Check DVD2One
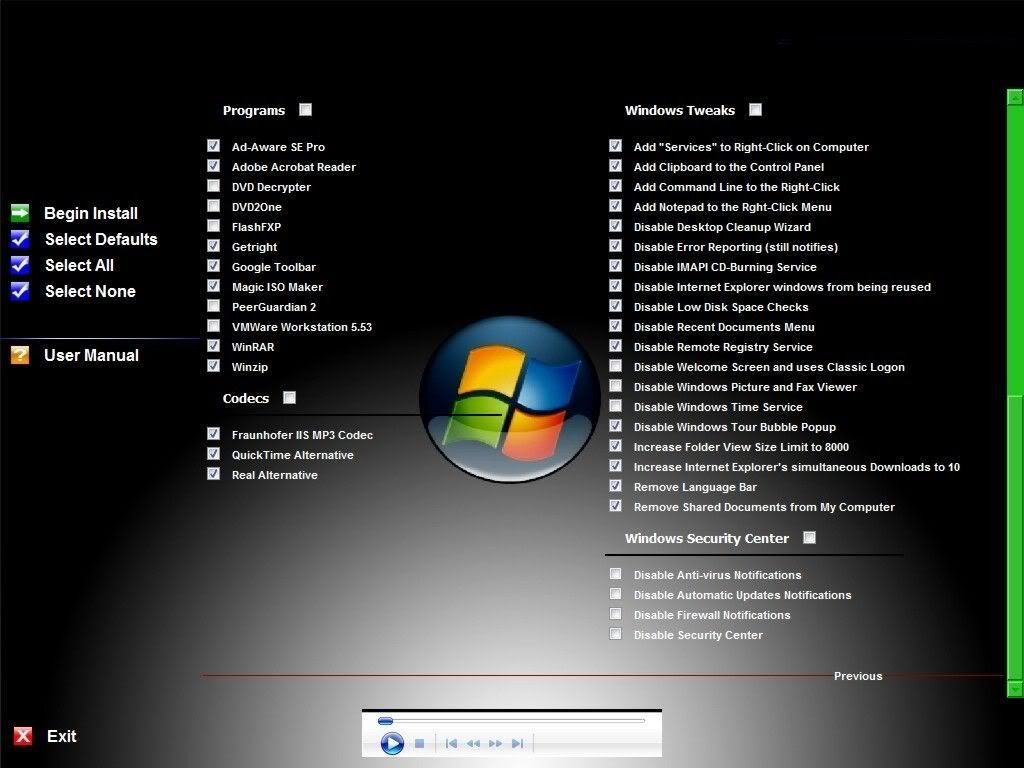 [x=214, y=206]
